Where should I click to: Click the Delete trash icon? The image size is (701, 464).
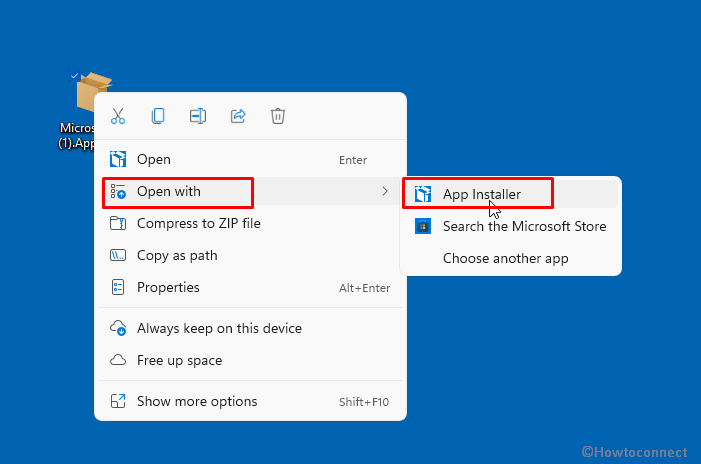click(x=278, y=116)
